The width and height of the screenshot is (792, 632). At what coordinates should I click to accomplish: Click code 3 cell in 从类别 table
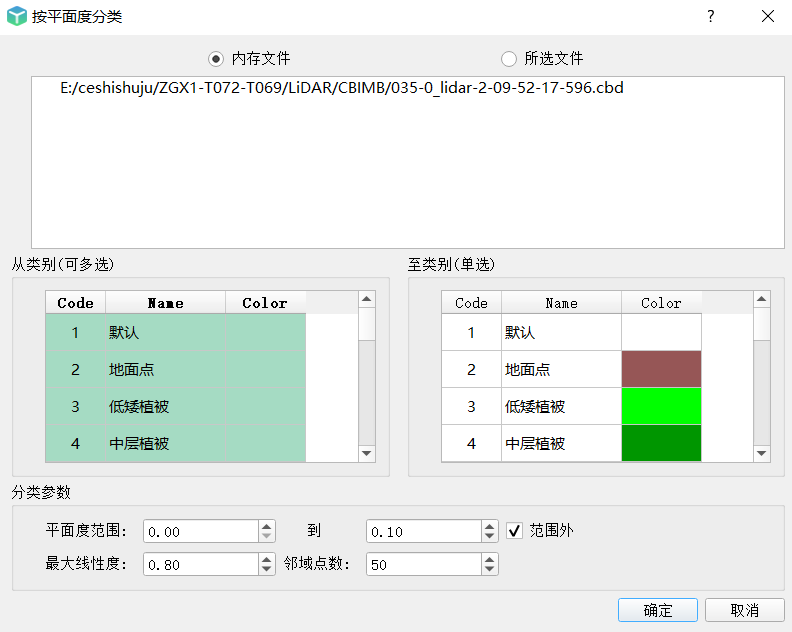(x=75, y=406)
